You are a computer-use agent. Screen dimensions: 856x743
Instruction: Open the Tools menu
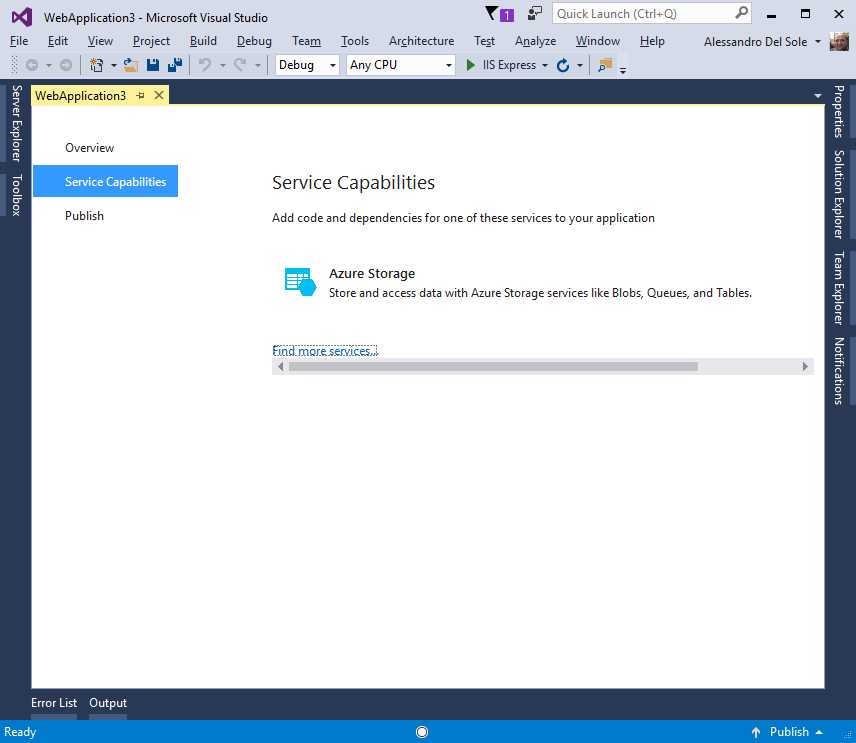point(355,41)
